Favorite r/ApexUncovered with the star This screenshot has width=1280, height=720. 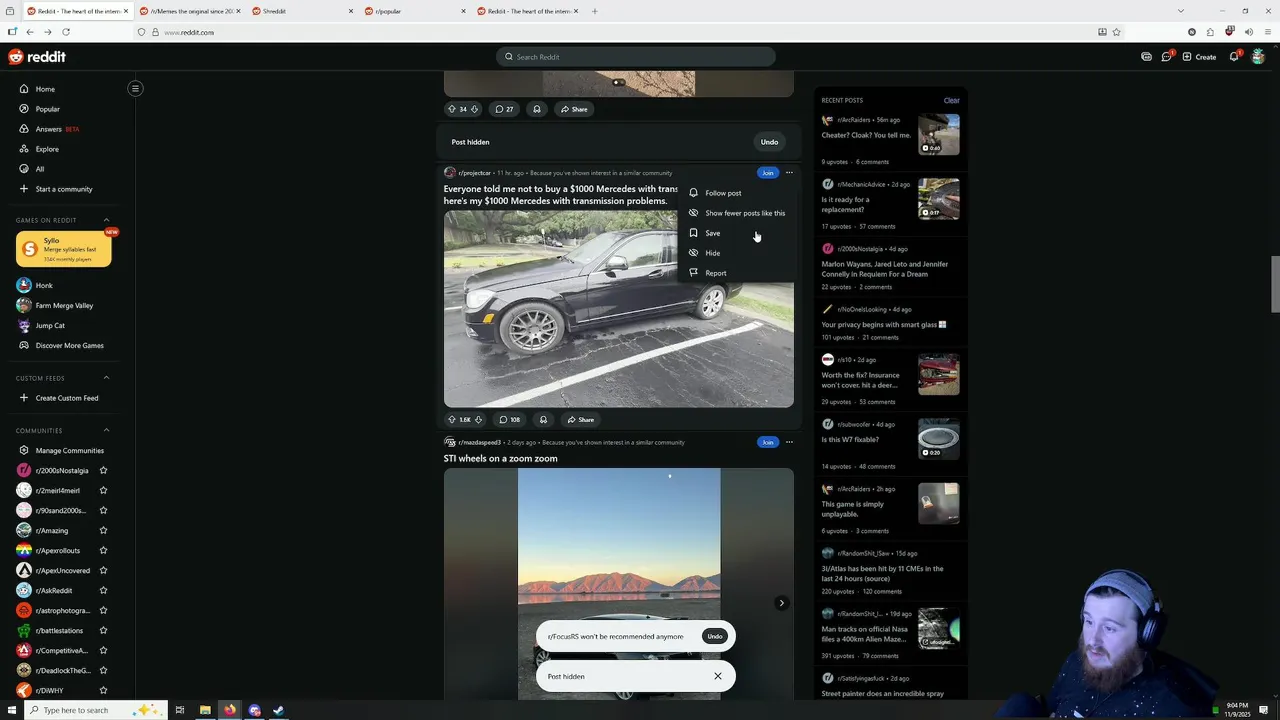[103, 570]
